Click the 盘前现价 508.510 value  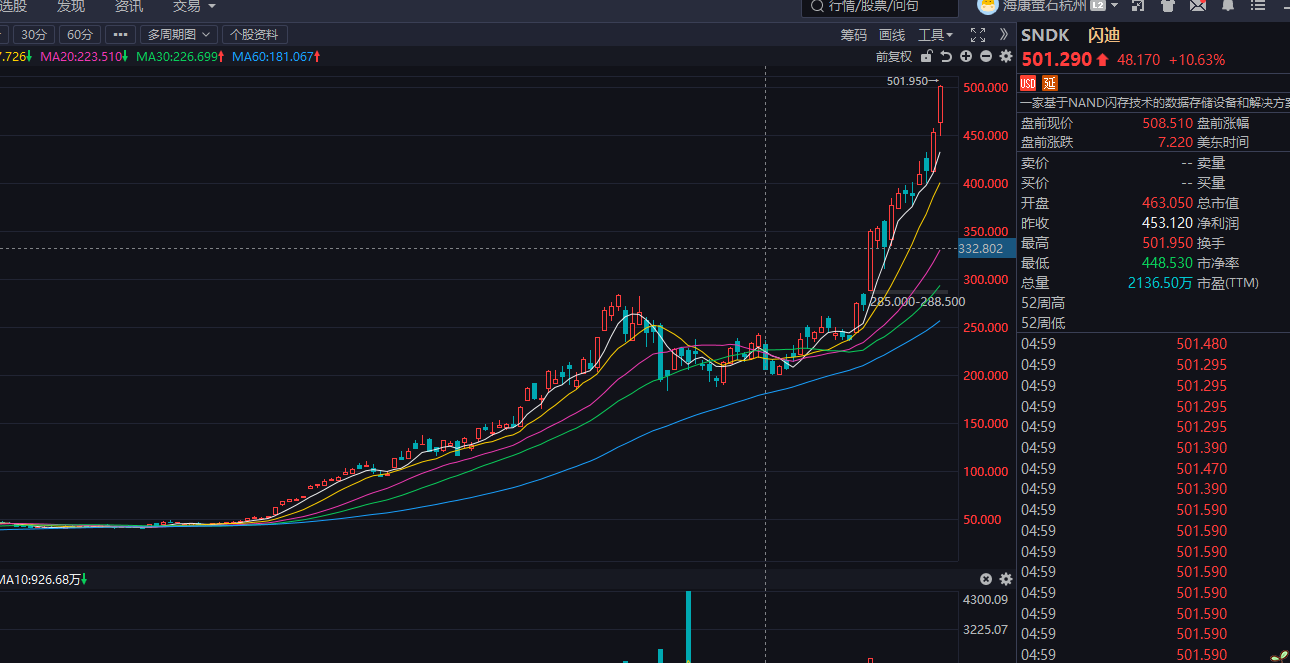pos(1167,123)
